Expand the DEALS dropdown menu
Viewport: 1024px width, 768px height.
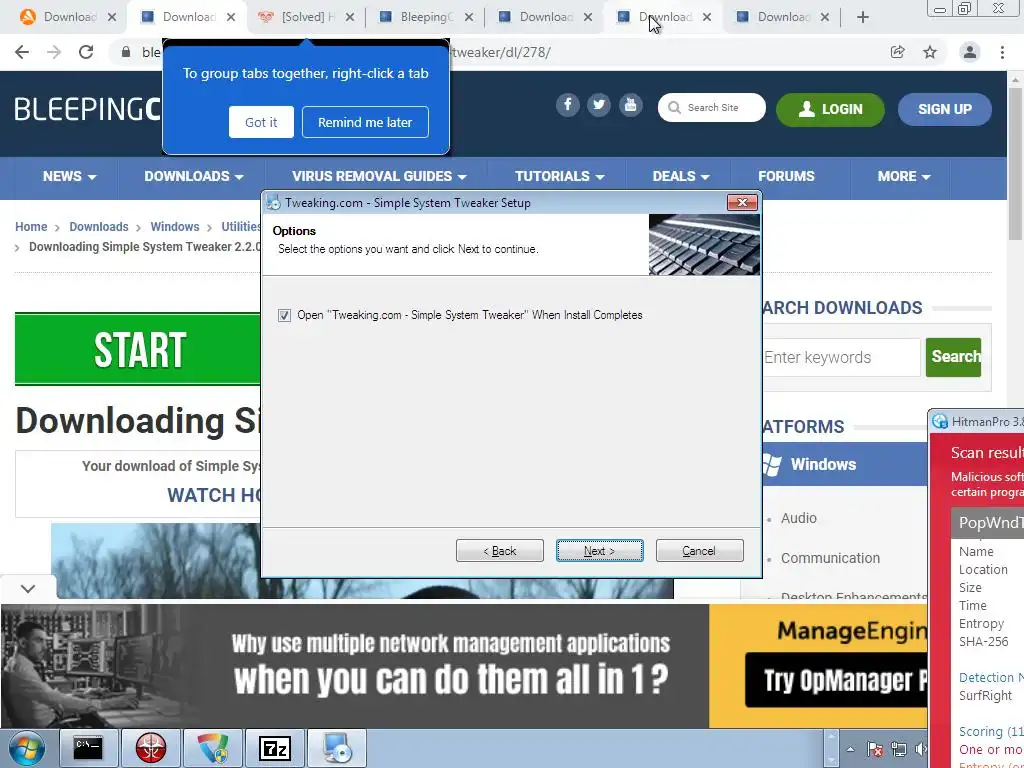click(x=680, y=176)
